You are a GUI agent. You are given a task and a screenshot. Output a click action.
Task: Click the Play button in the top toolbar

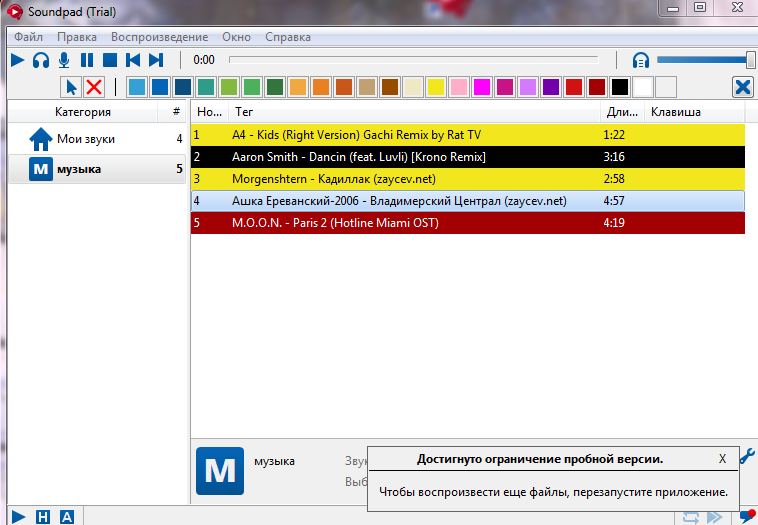[17, 60]
